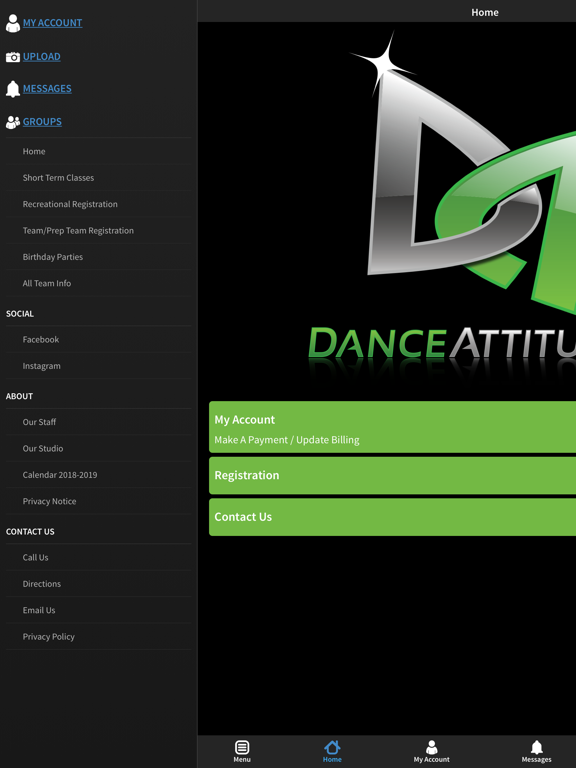Open Privacy Policy under Contact Us

click(98, 637)
